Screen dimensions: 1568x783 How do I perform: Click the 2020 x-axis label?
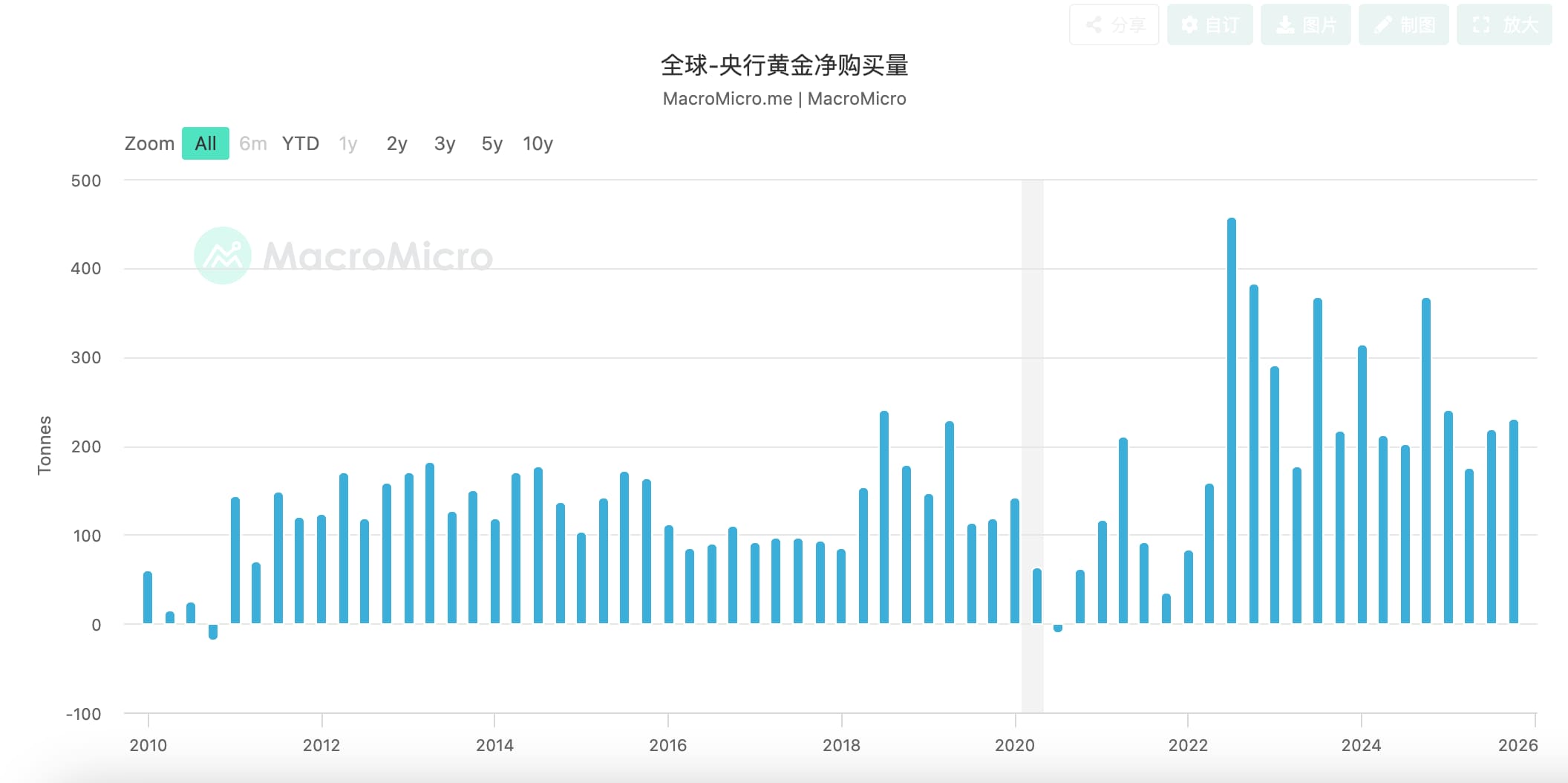[1015, 745]
